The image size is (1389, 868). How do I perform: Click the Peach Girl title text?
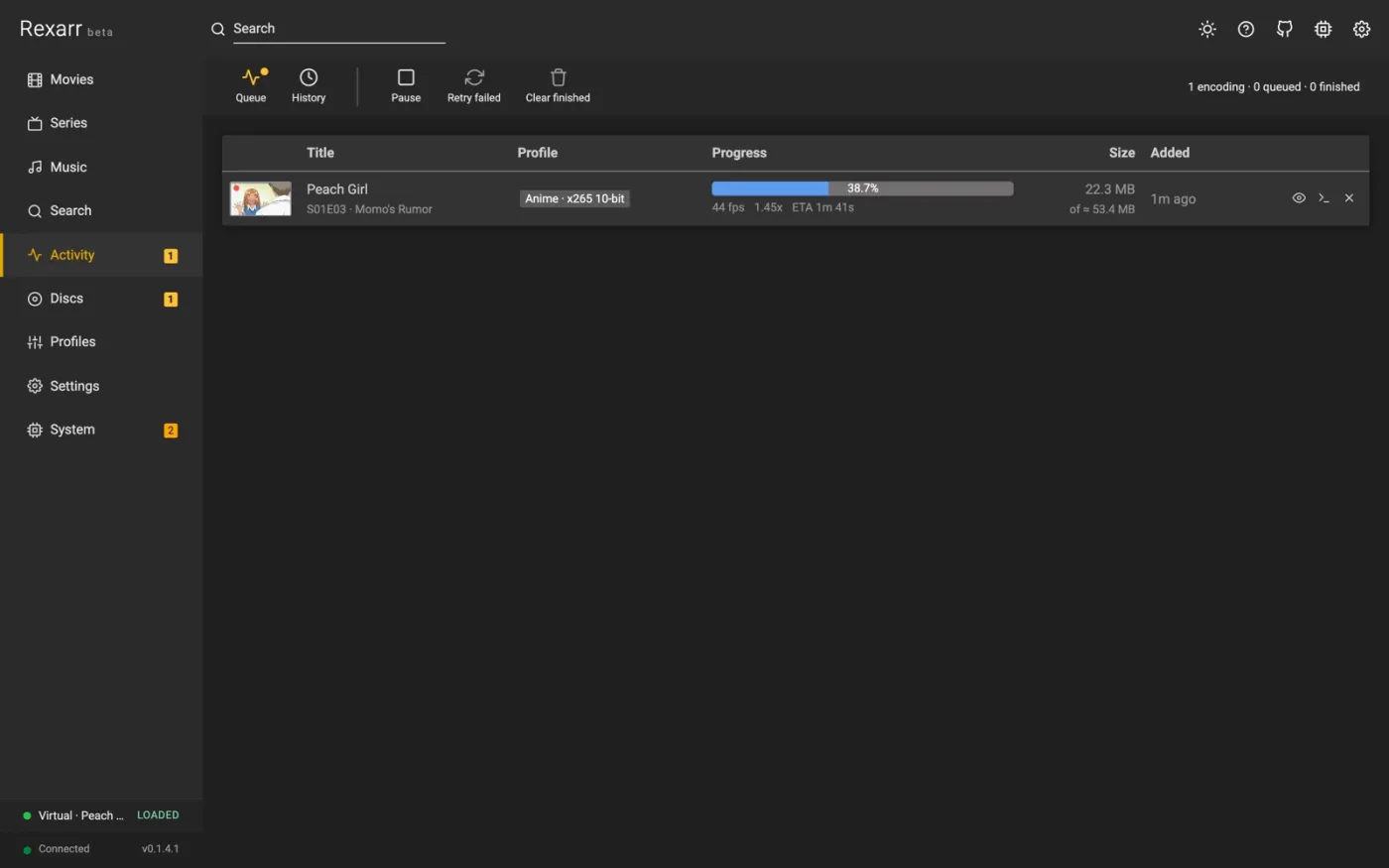[337, 188]
